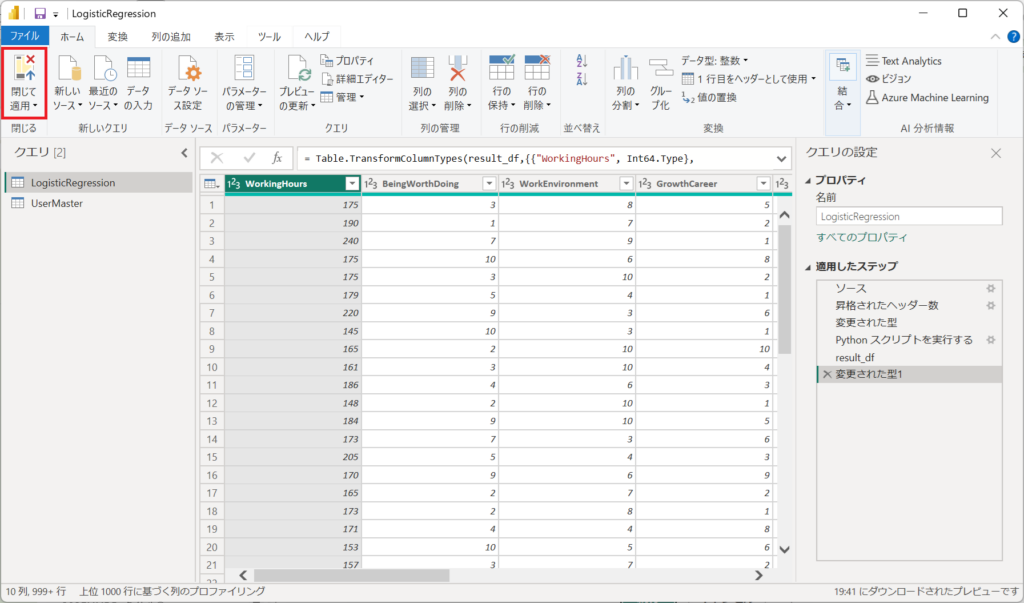Select the LogisticRegression query
Viewport: 1024px width, 603px height.
click(x=99, y=182)
